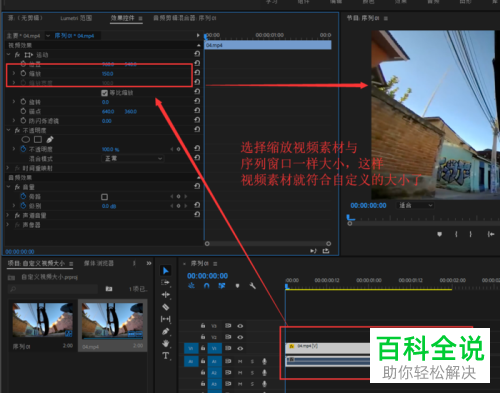This screenshot has height=393, width=500.
Task: Expand the 旋转 Rotation property
Action: 14,101
